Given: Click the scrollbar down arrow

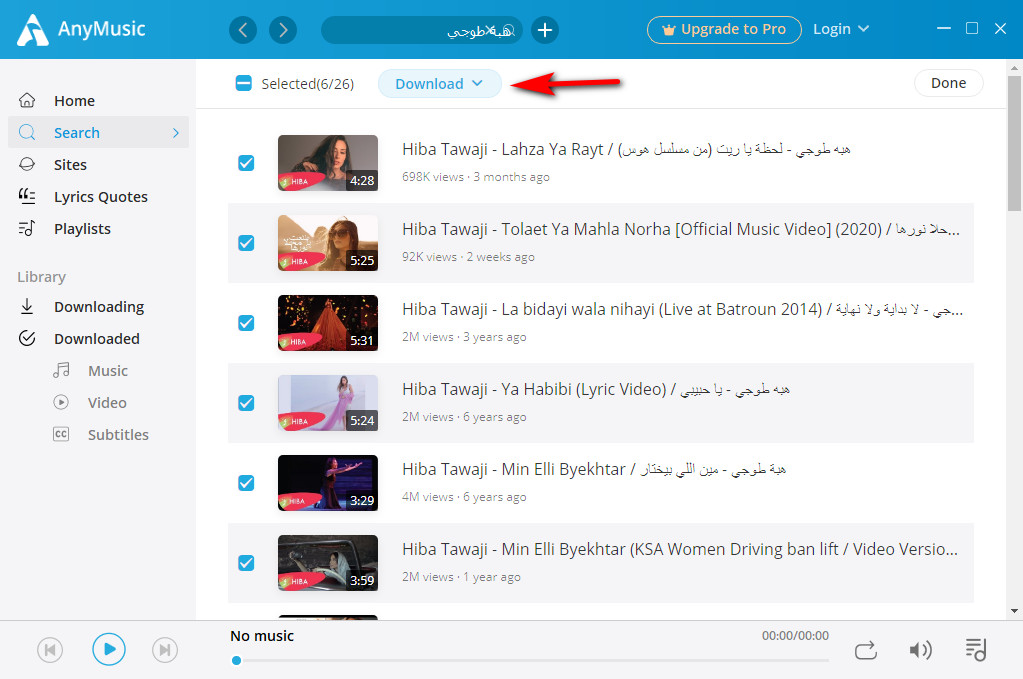Looking at the screenshot, I should (x=1015, y=611).
